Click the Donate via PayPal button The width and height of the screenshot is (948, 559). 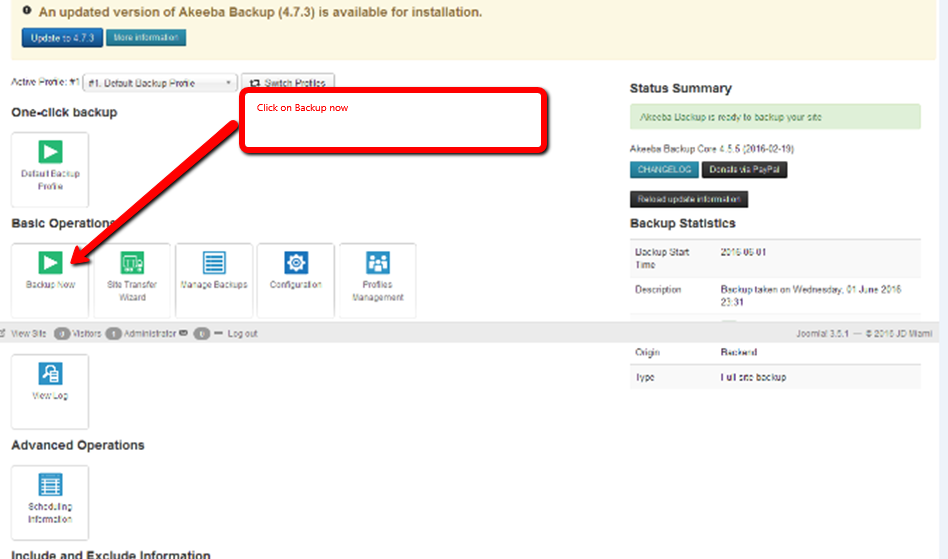744,170
